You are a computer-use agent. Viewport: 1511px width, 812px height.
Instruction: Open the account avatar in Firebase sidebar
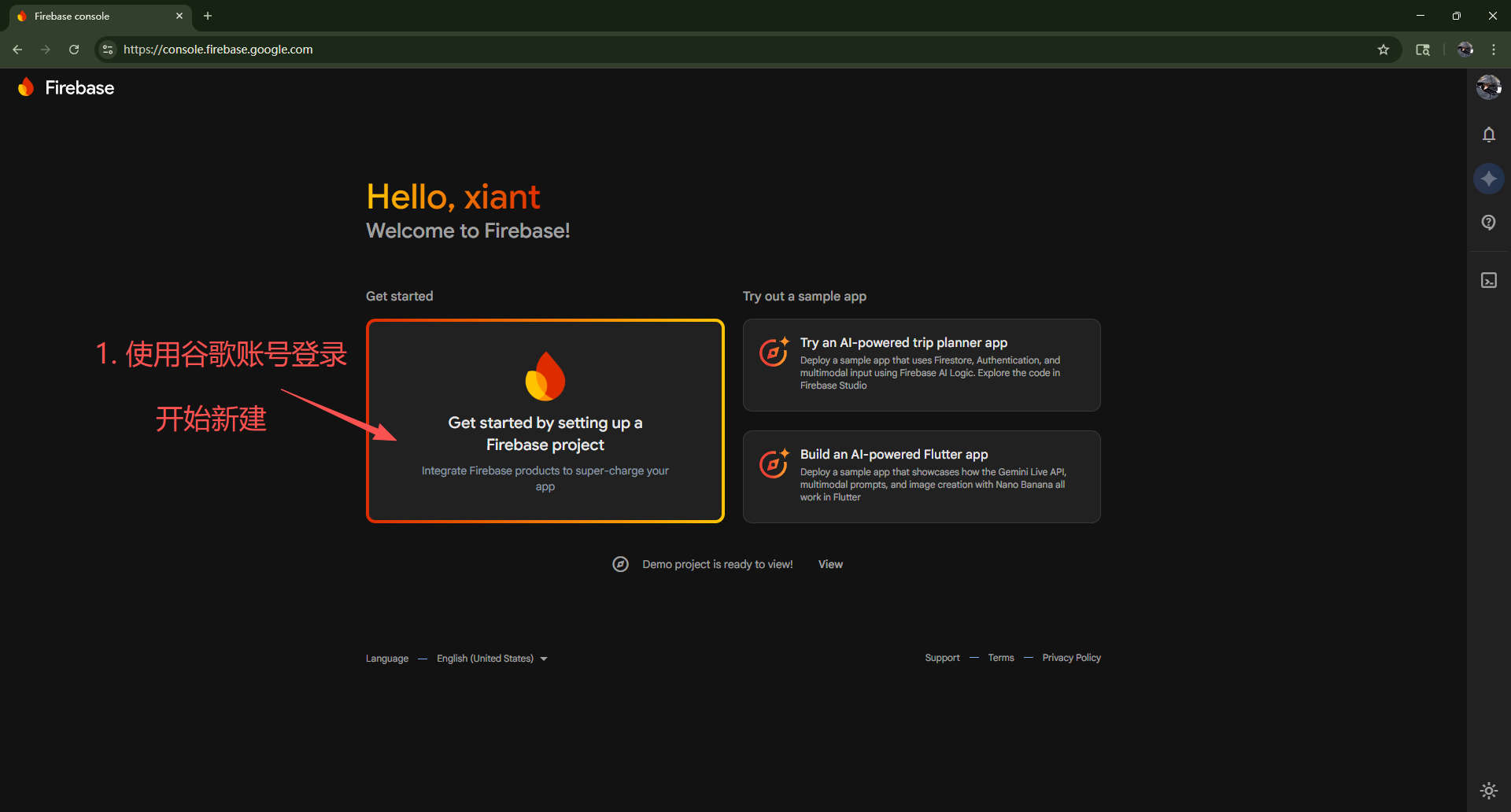coord(1488,87)
